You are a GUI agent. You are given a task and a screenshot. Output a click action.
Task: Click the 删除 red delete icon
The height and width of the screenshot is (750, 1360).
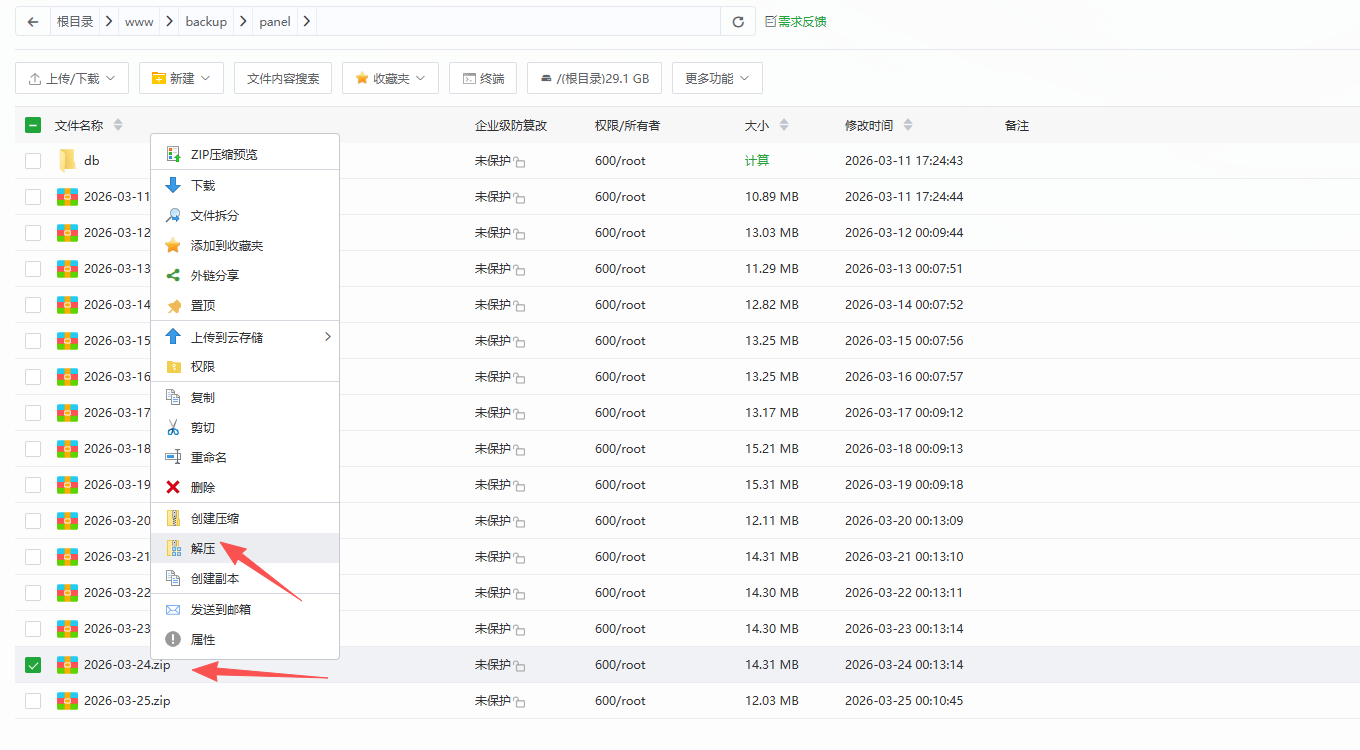coord(172,485)
